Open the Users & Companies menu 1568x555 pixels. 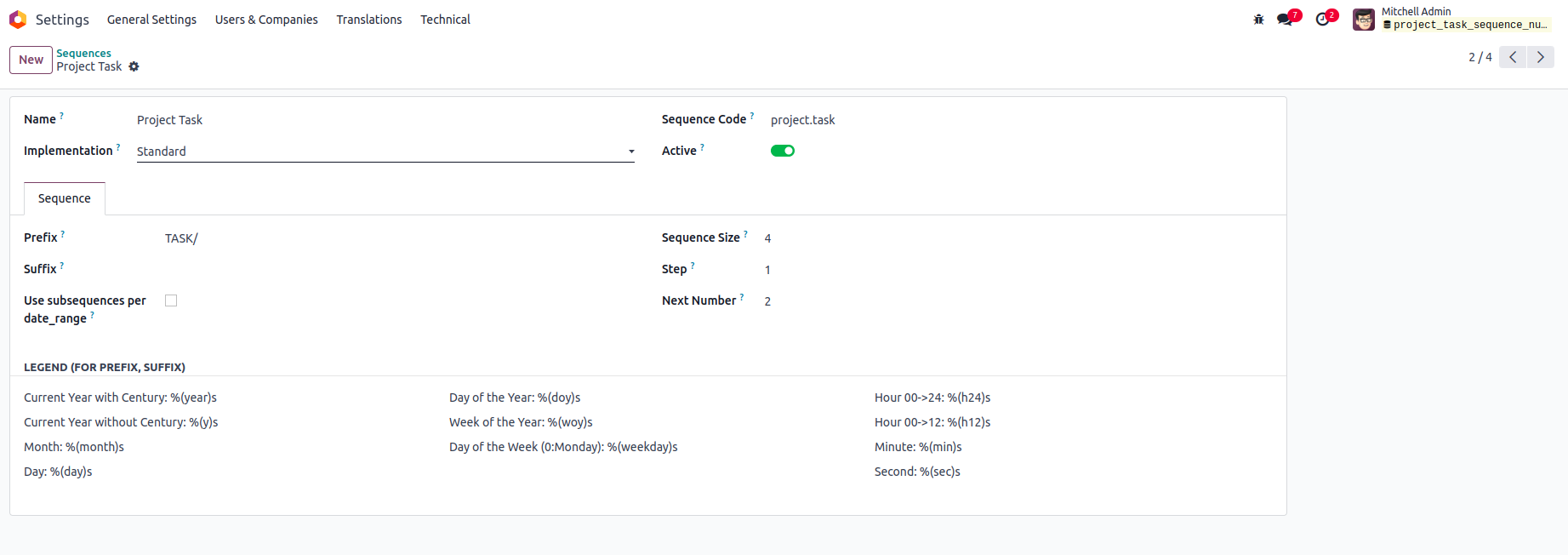point(266,20)
